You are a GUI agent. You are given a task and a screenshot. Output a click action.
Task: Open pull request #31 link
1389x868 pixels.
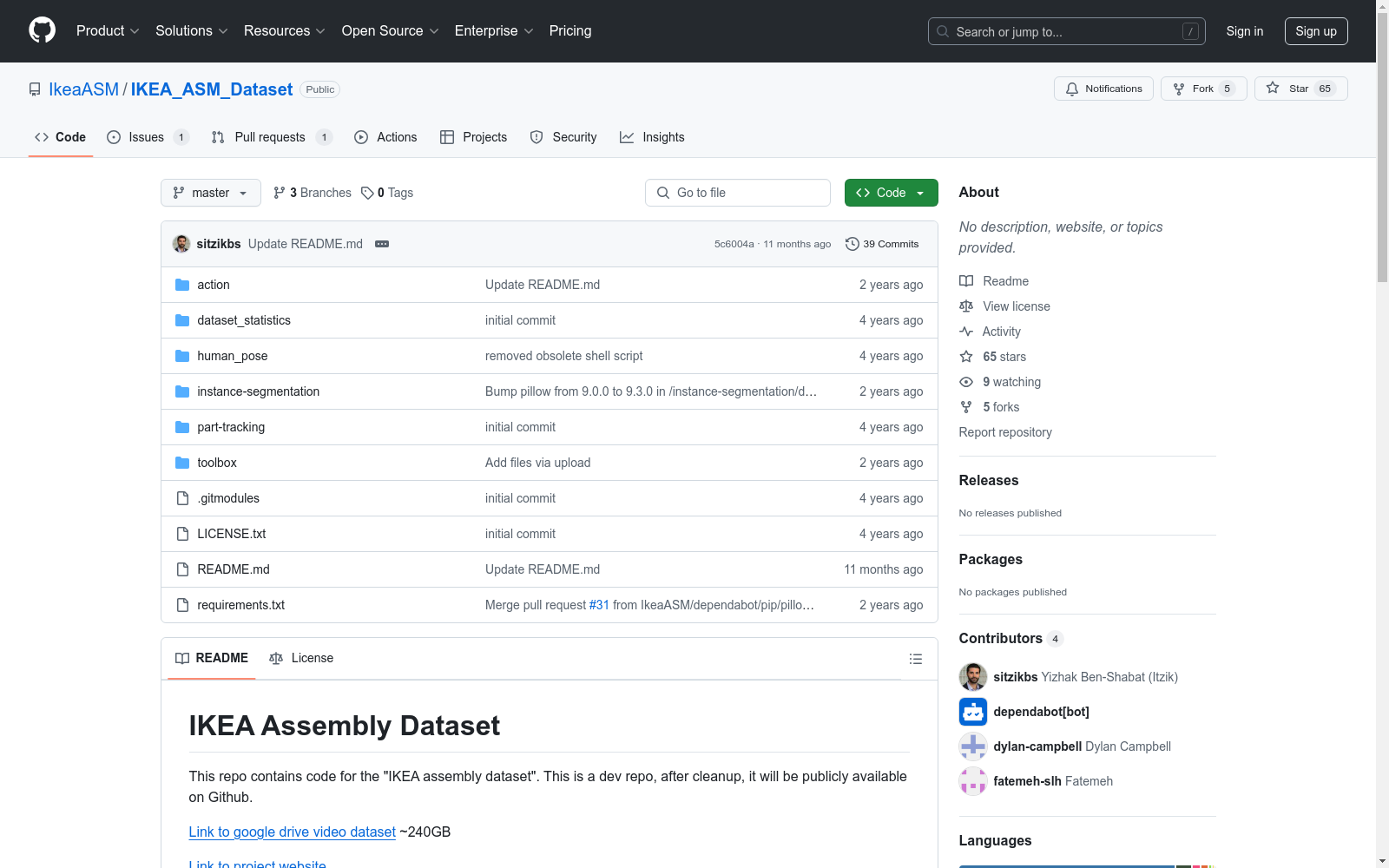tap(599, 605)
